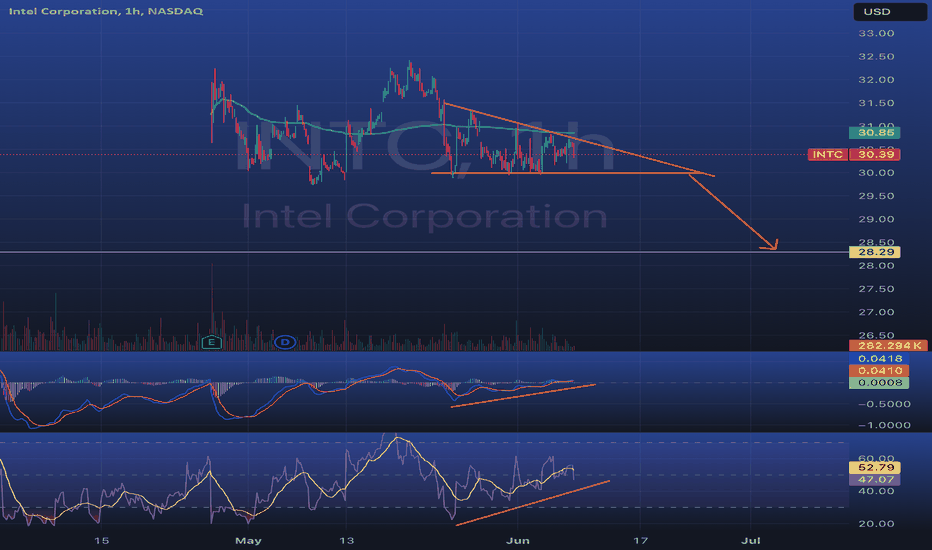Click the INTC ticker price label
This screenshot has width=932, height=550.
[x=827, y=155]
